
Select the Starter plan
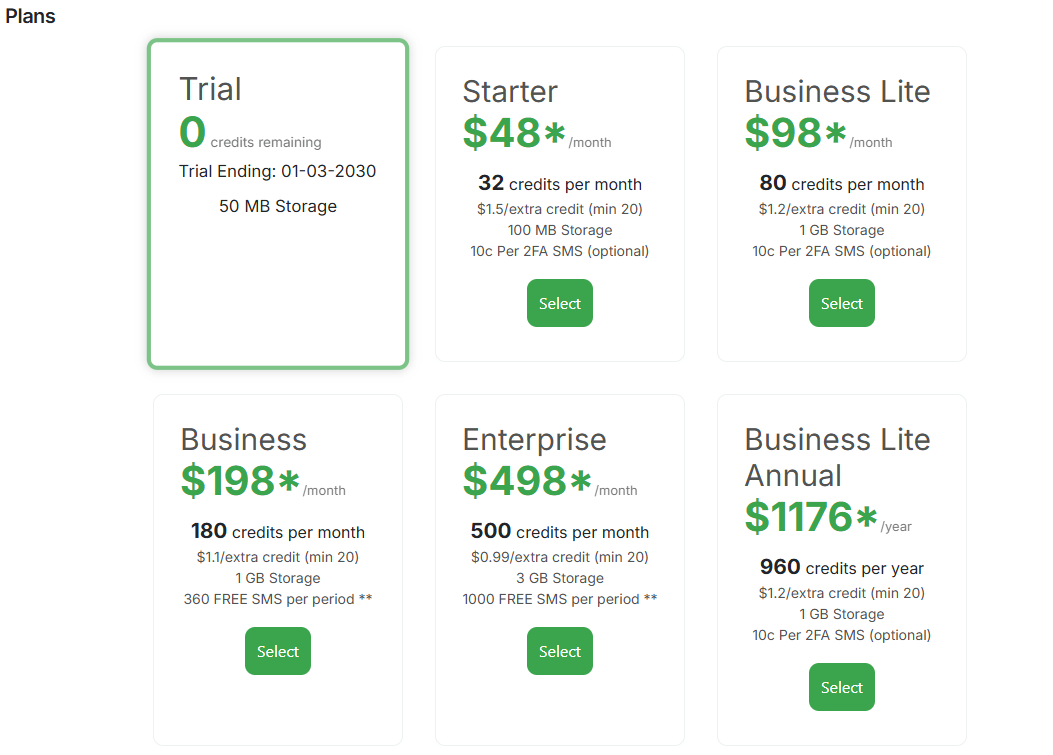559,303
